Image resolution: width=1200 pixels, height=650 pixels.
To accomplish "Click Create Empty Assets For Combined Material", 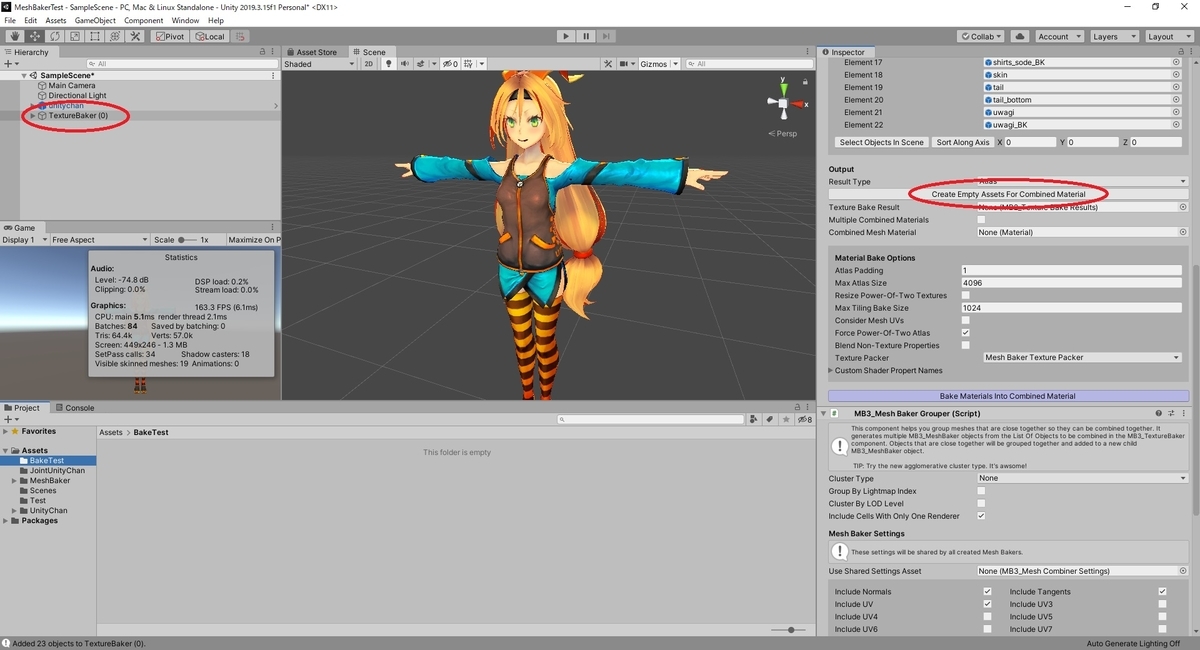I will [1008, 194].
